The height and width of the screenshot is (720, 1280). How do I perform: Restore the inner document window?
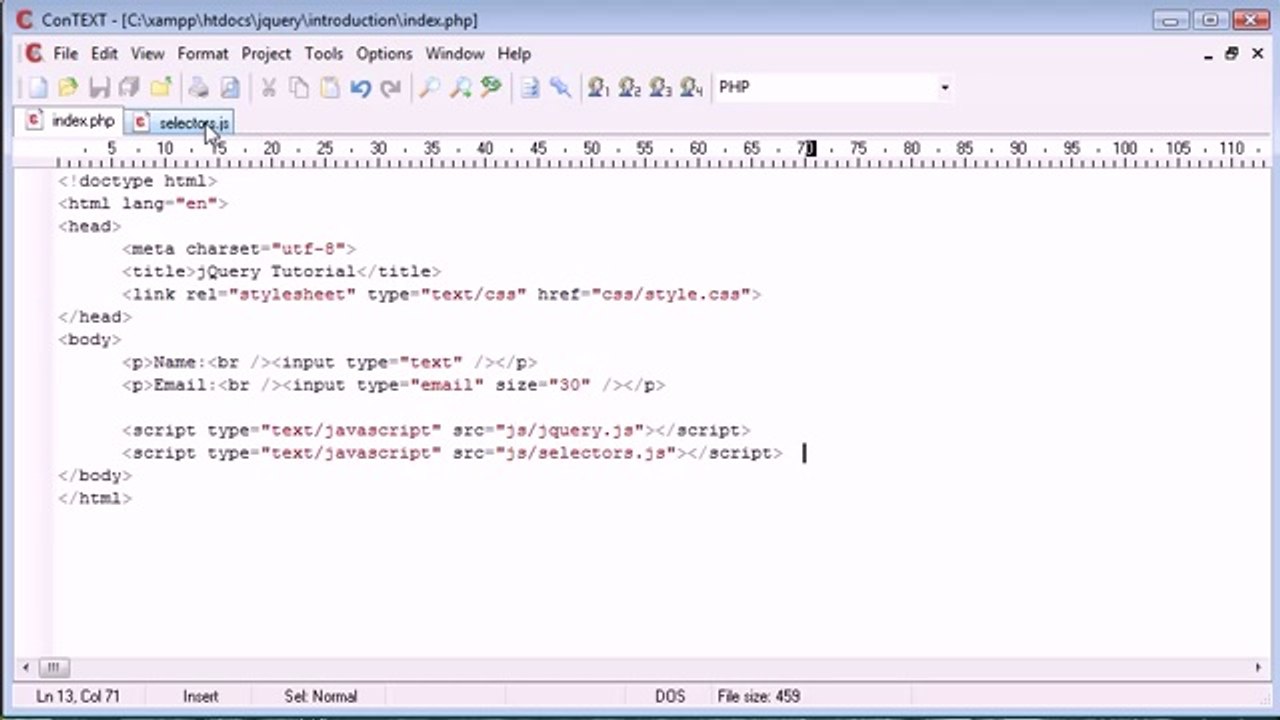coord(1232,54)
